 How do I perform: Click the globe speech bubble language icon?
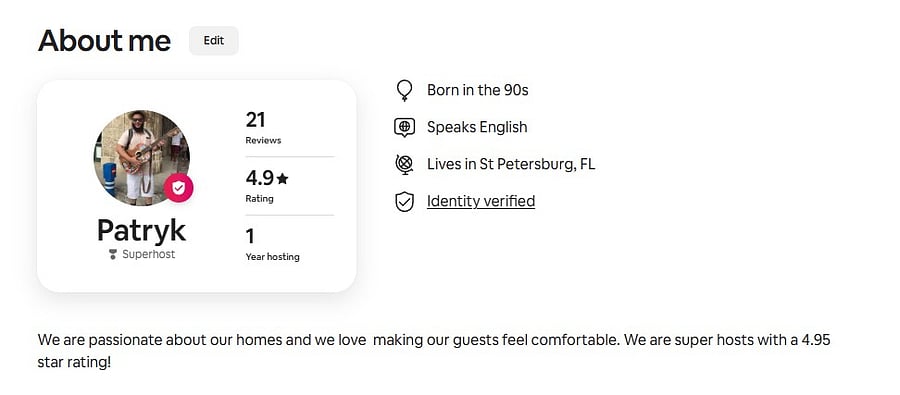coord(404,127)
